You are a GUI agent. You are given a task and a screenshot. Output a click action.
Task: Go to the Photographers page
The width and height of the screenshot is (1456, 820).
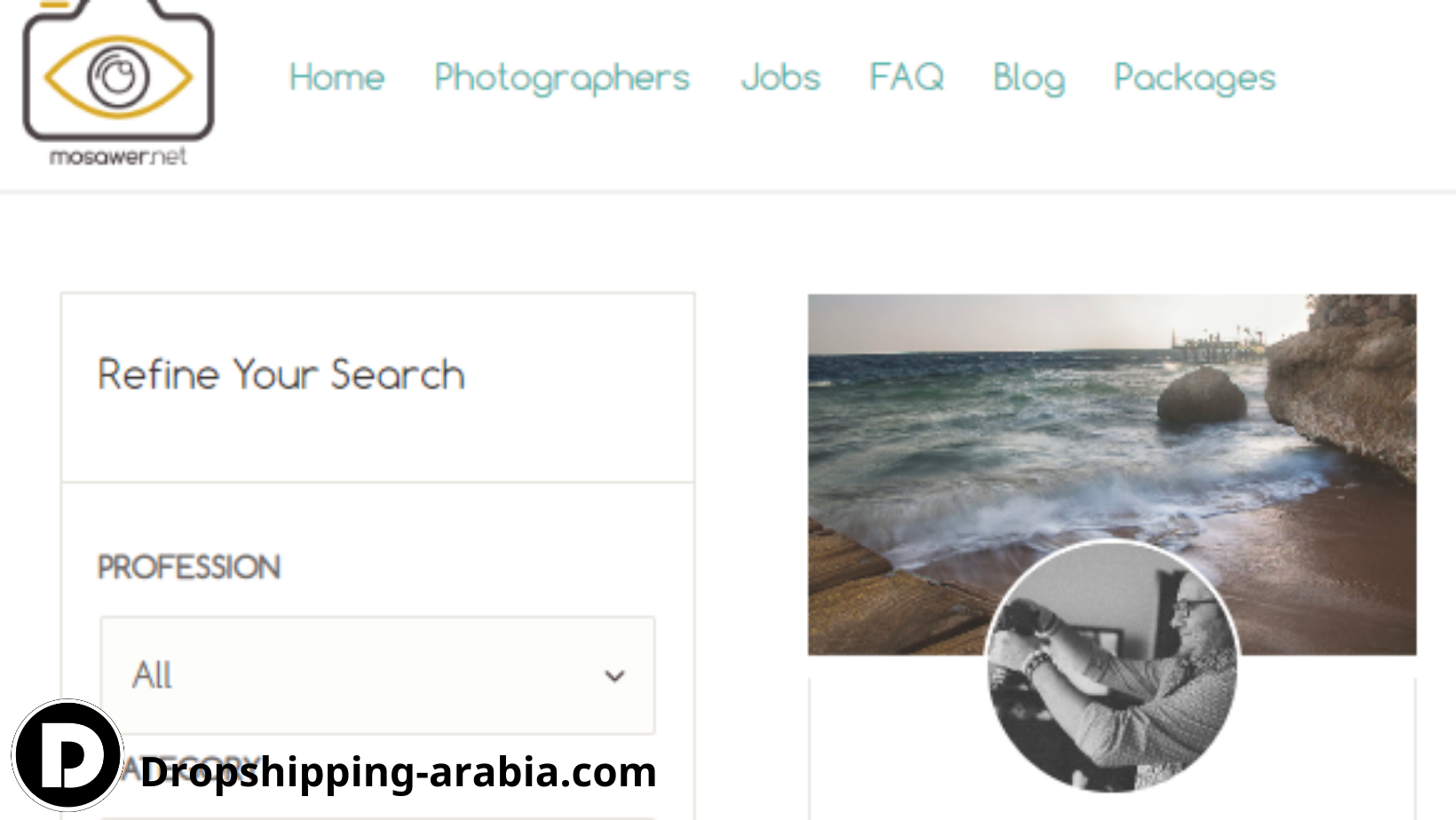point(562,78)
